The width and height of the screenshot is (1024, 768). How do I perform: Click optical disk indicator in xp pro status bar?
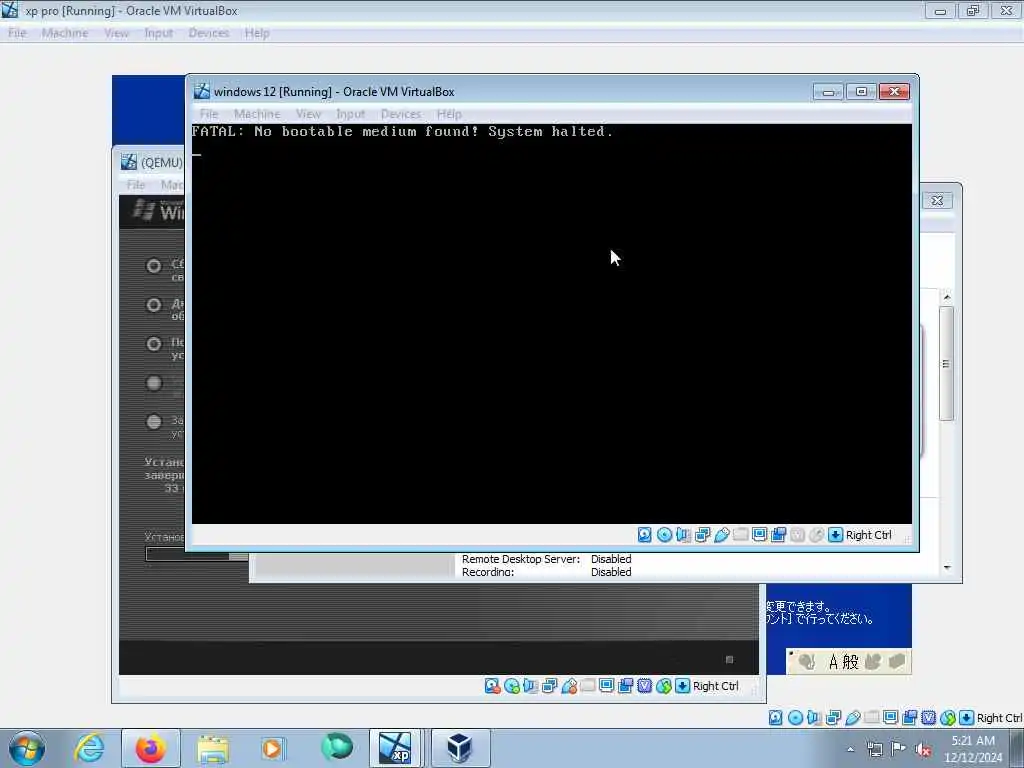point(795,718)
